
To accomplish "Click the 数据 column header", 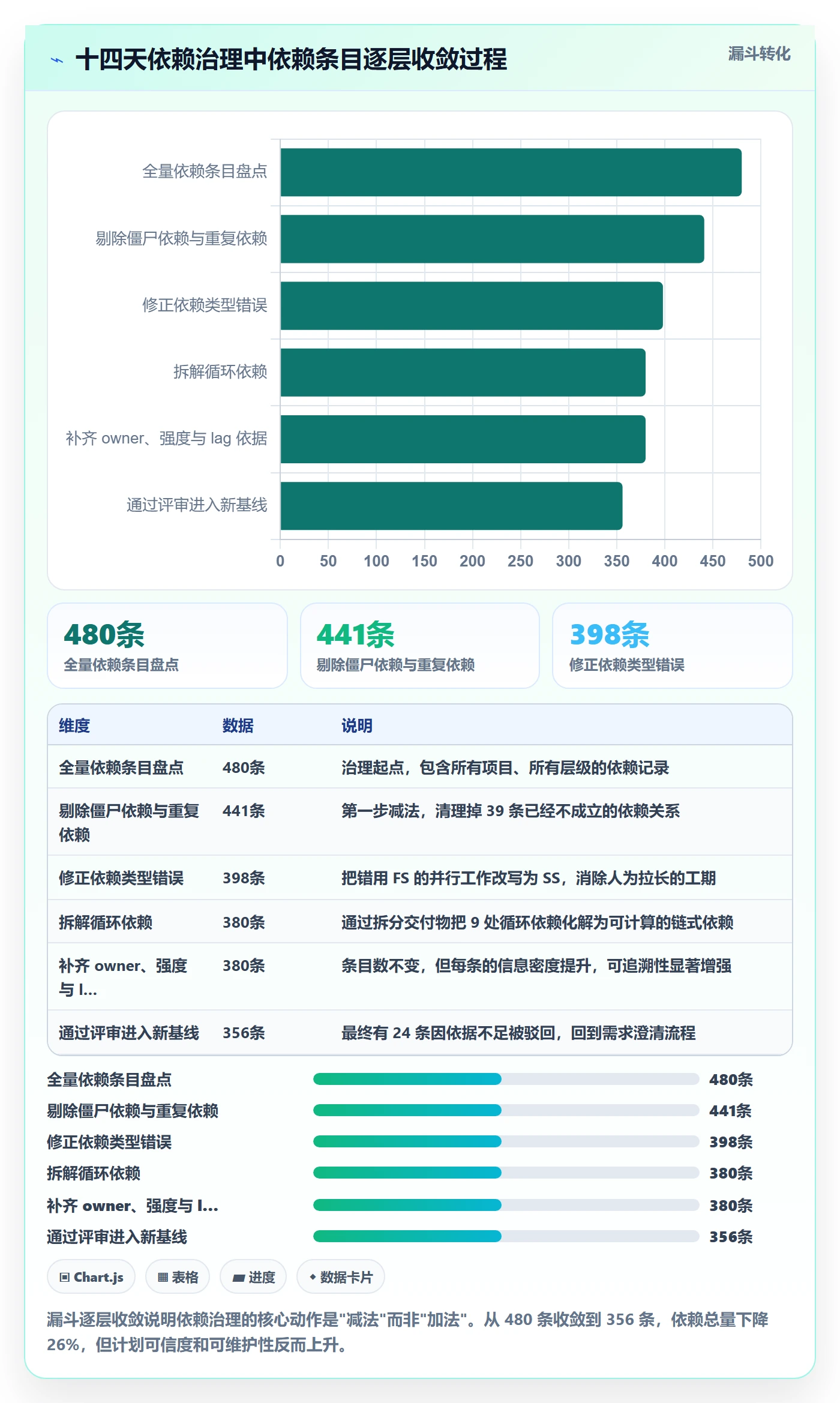I will click(x=238, y=726).
